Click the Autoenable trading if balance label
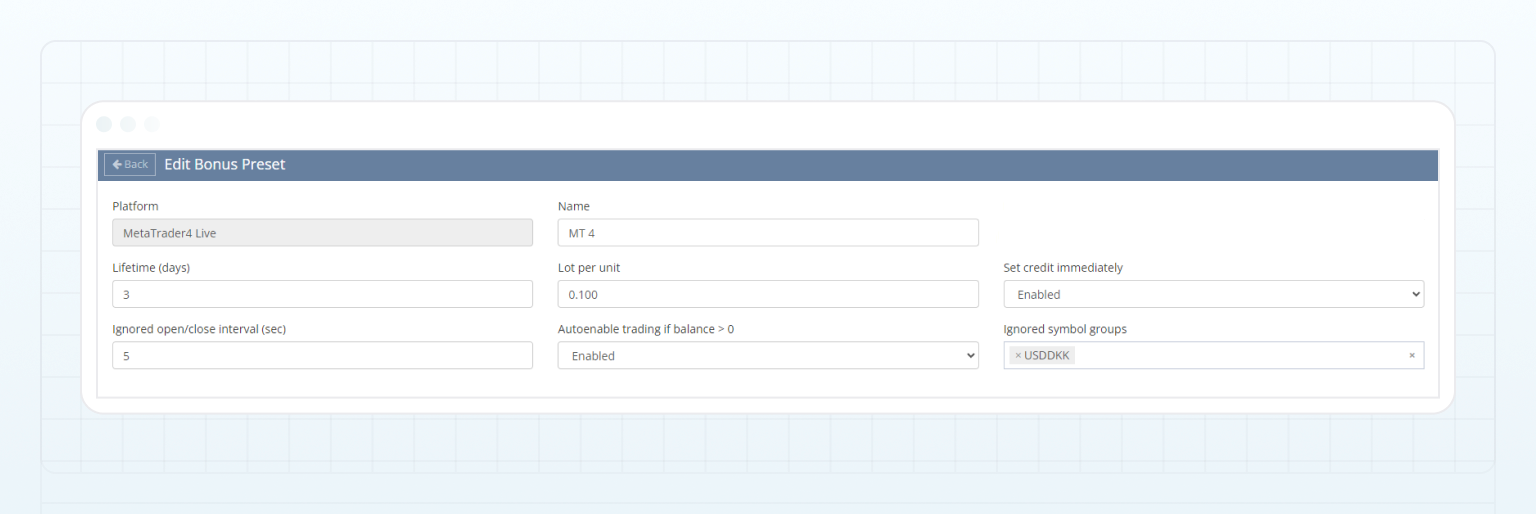This screenshot has width=1536, height=514. (645, 329)
